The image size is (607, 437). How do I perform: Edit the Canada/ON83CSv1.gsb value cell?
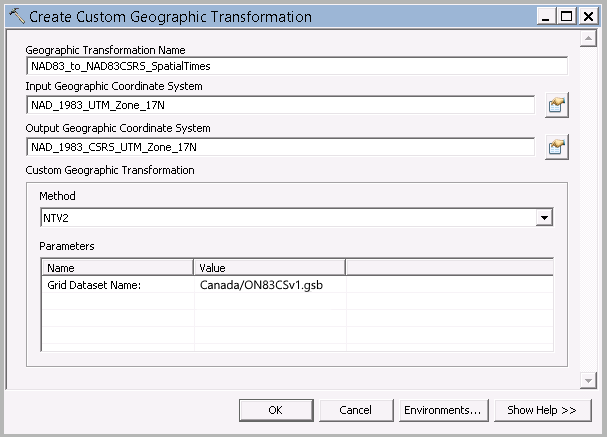click(x=269, y=285)
